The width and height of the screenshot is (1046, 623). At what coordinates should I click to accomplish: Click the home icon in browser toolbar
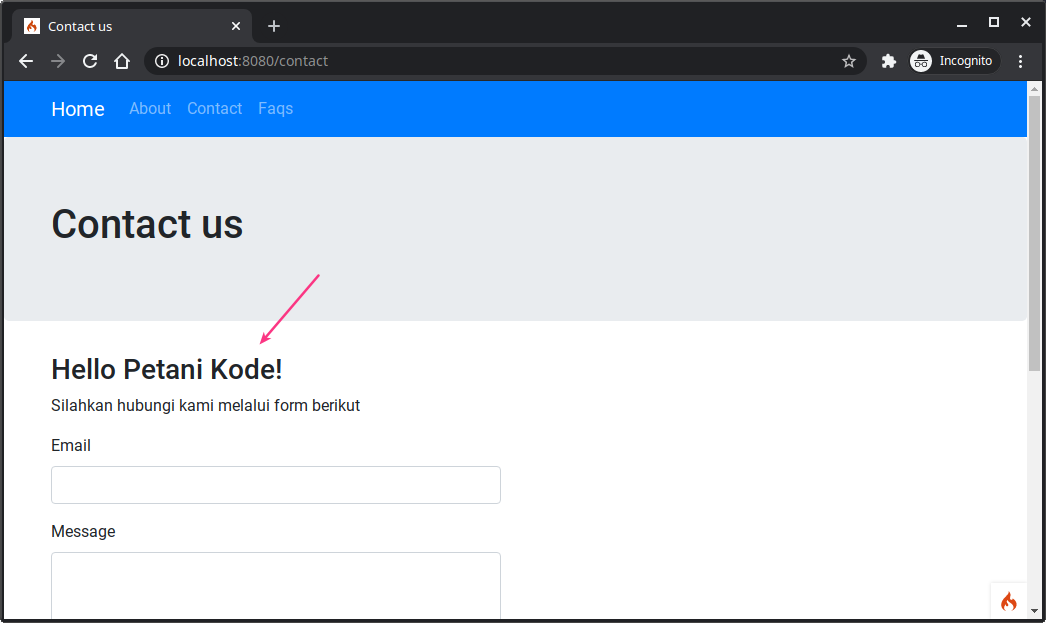tap(122, 61)
